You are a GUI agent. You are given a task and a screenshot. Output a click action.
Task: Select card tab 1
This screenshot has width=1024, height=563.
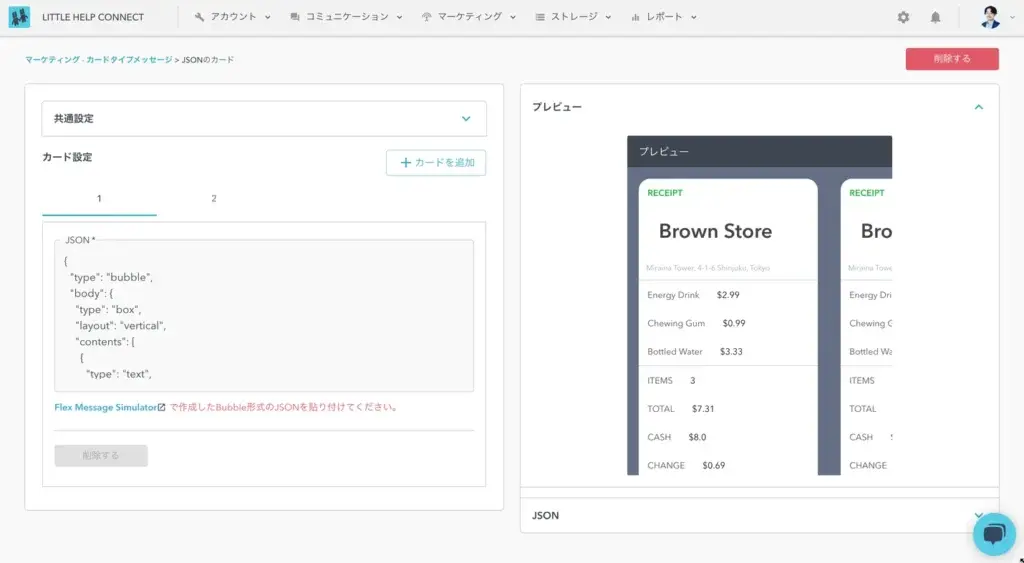click(x=99, y=199)
